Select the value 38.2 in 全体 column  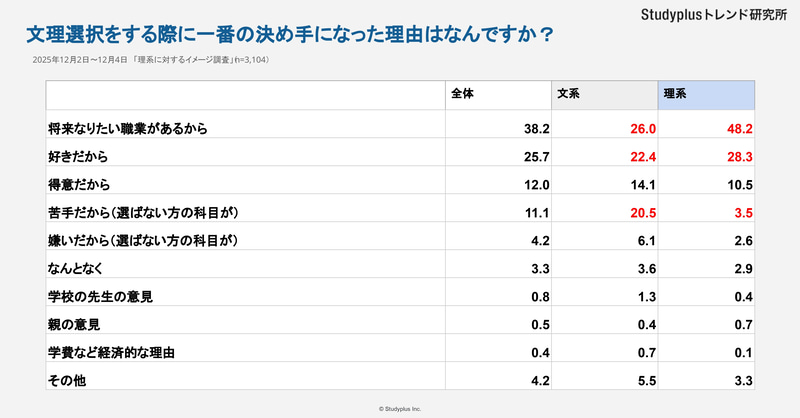coord(537,129)
